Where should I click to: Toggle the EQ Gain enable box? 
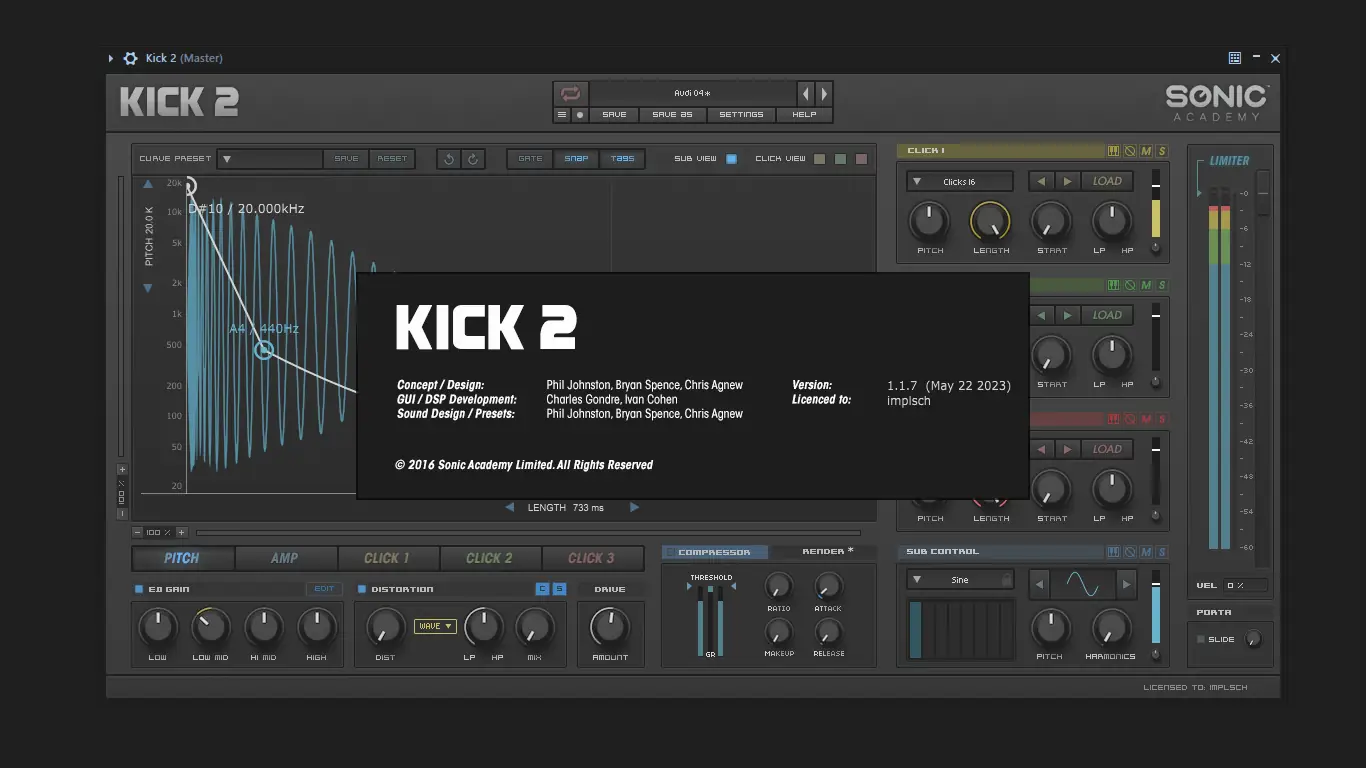coord(139,589)
